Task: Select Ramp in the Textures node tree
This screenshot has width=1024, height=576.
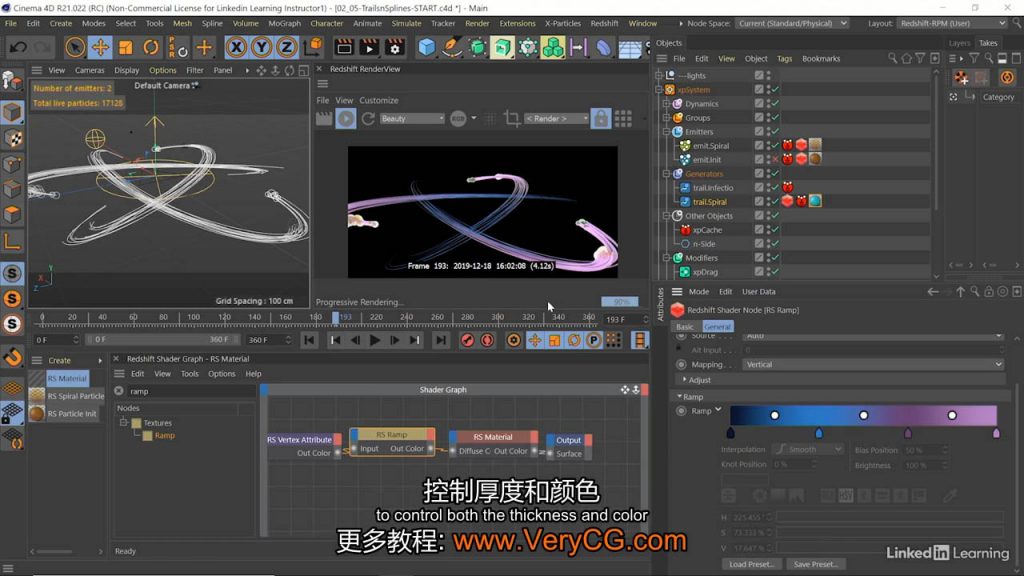Action: (x=165, y=436)
